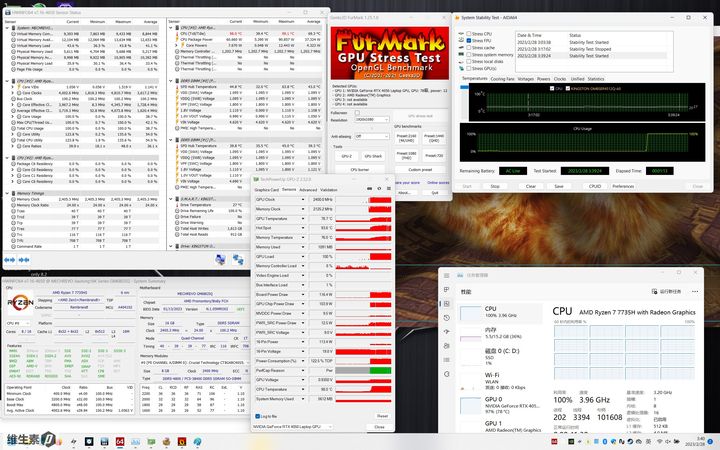The image size is (720, 450).
Task: Open Voltages tab in AIDA64
Action: [x=526, y=79]
